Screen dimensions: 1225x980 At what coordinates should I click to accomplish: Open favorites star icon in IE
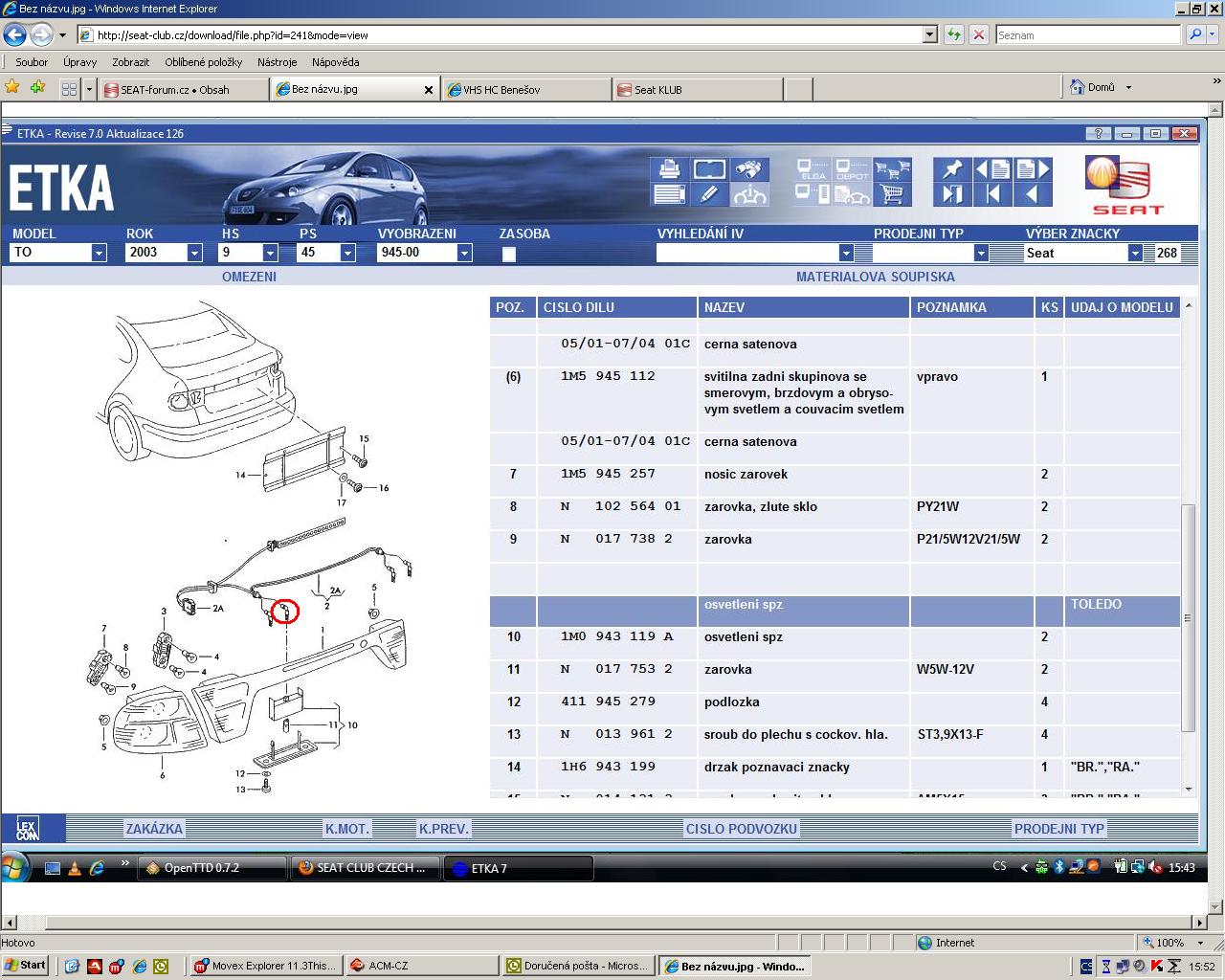[12, 88]
